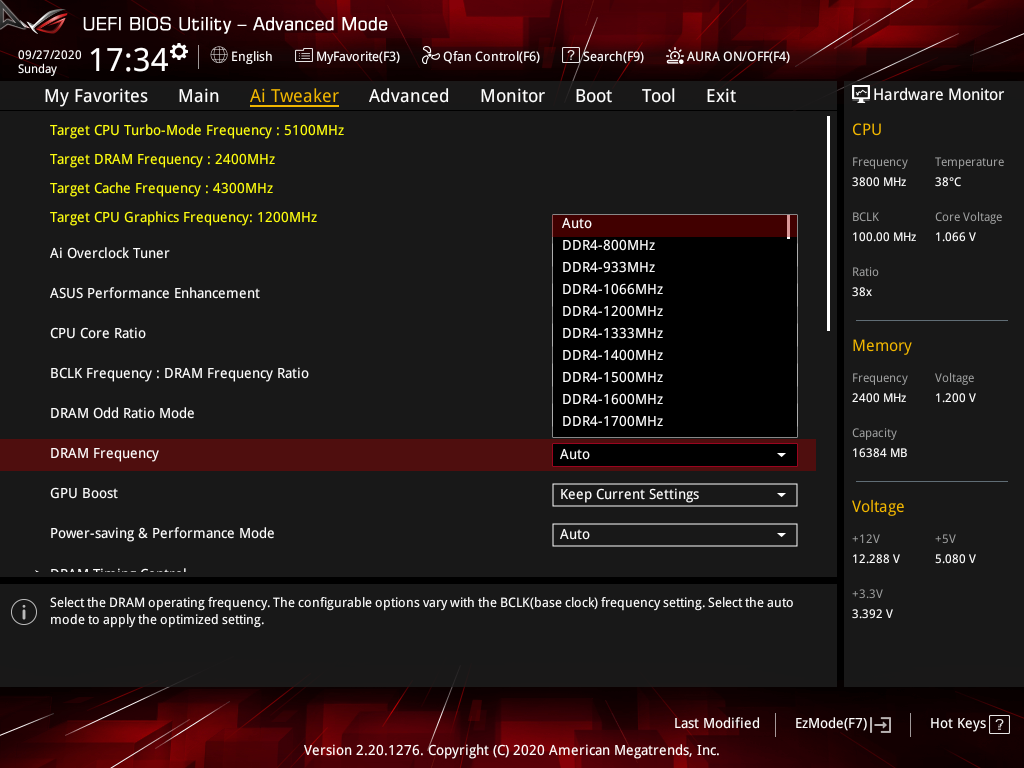Click the Search(F9) question mark icon
This screenshot has width=1024, height=768.
coord(570,56)
